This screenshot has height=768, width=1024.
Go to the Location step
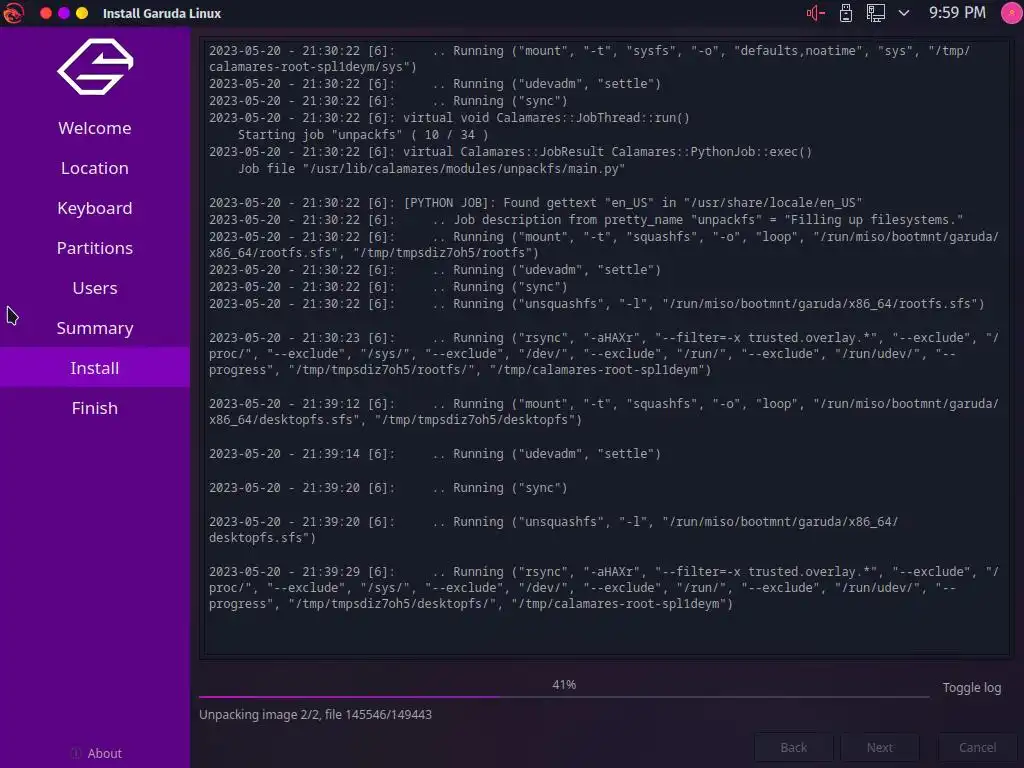pyautogui.click(x=95, y=168)
